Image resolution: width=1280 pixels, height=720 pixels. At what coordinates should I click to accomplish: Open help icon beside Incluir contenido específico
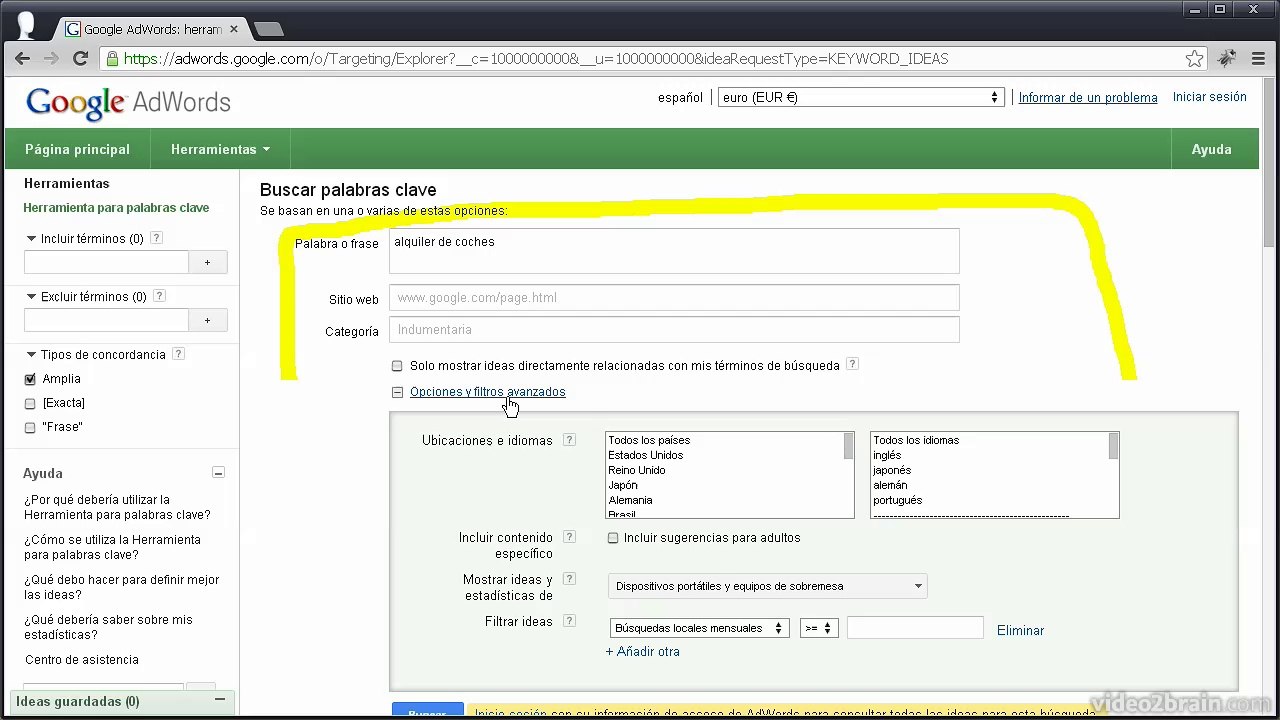point(569,537)
